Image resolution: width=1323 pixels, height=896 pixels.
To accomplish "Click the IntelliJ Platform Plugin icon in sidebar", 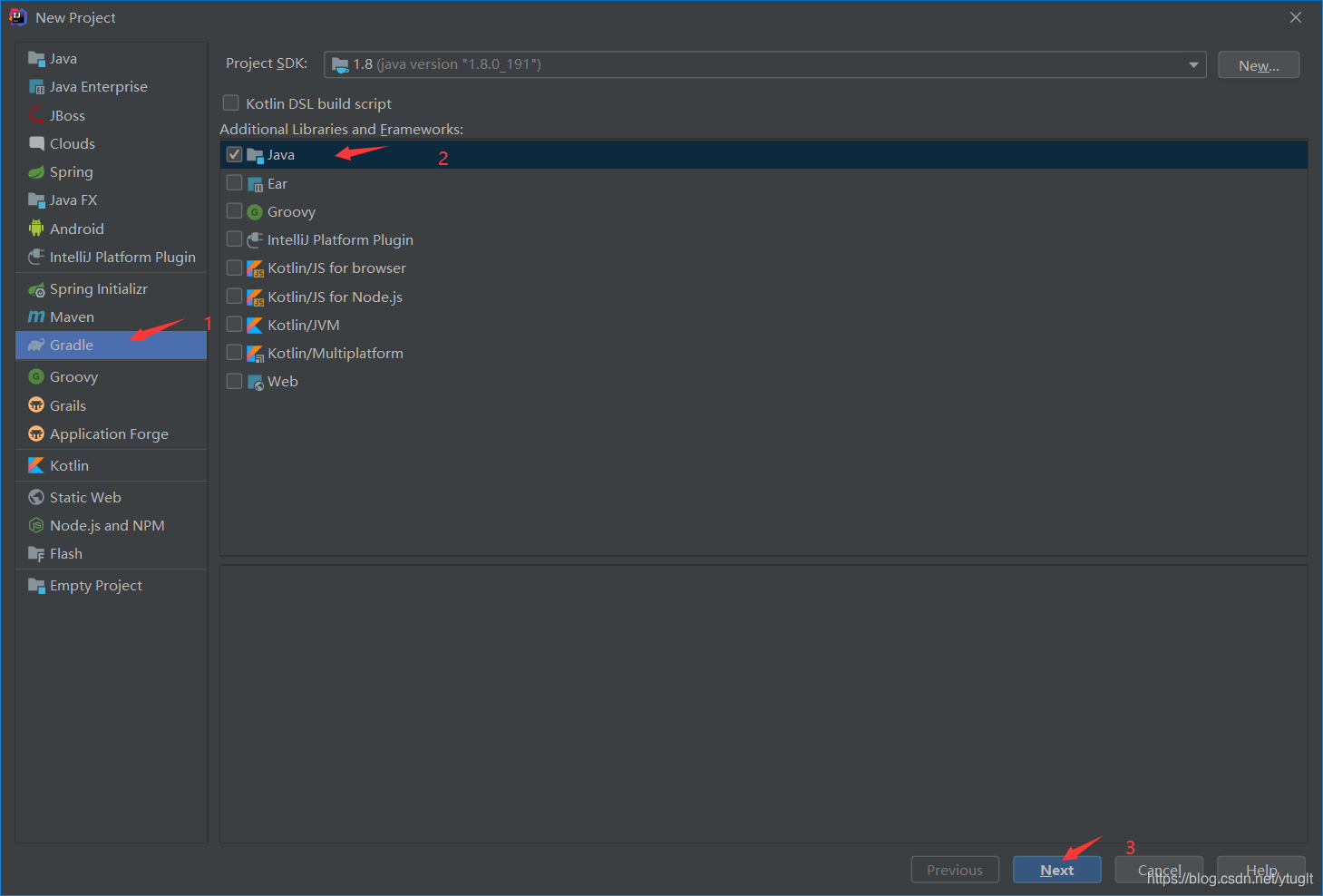I will point(36,257).
